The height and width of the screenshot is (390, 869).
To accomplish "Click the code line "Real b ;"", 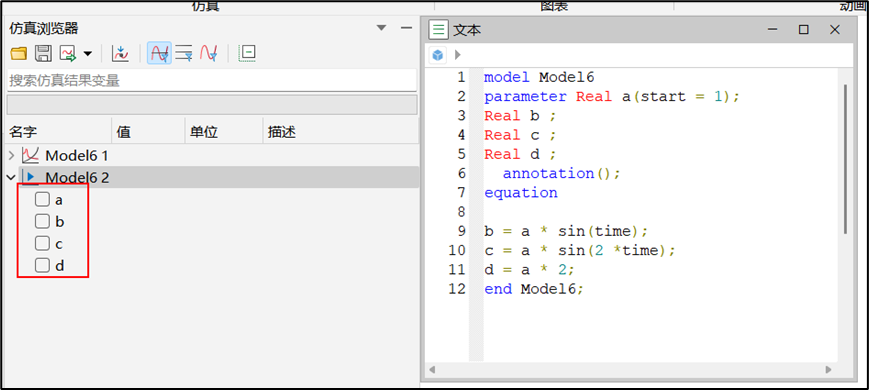I will click(x=520, y=116).
